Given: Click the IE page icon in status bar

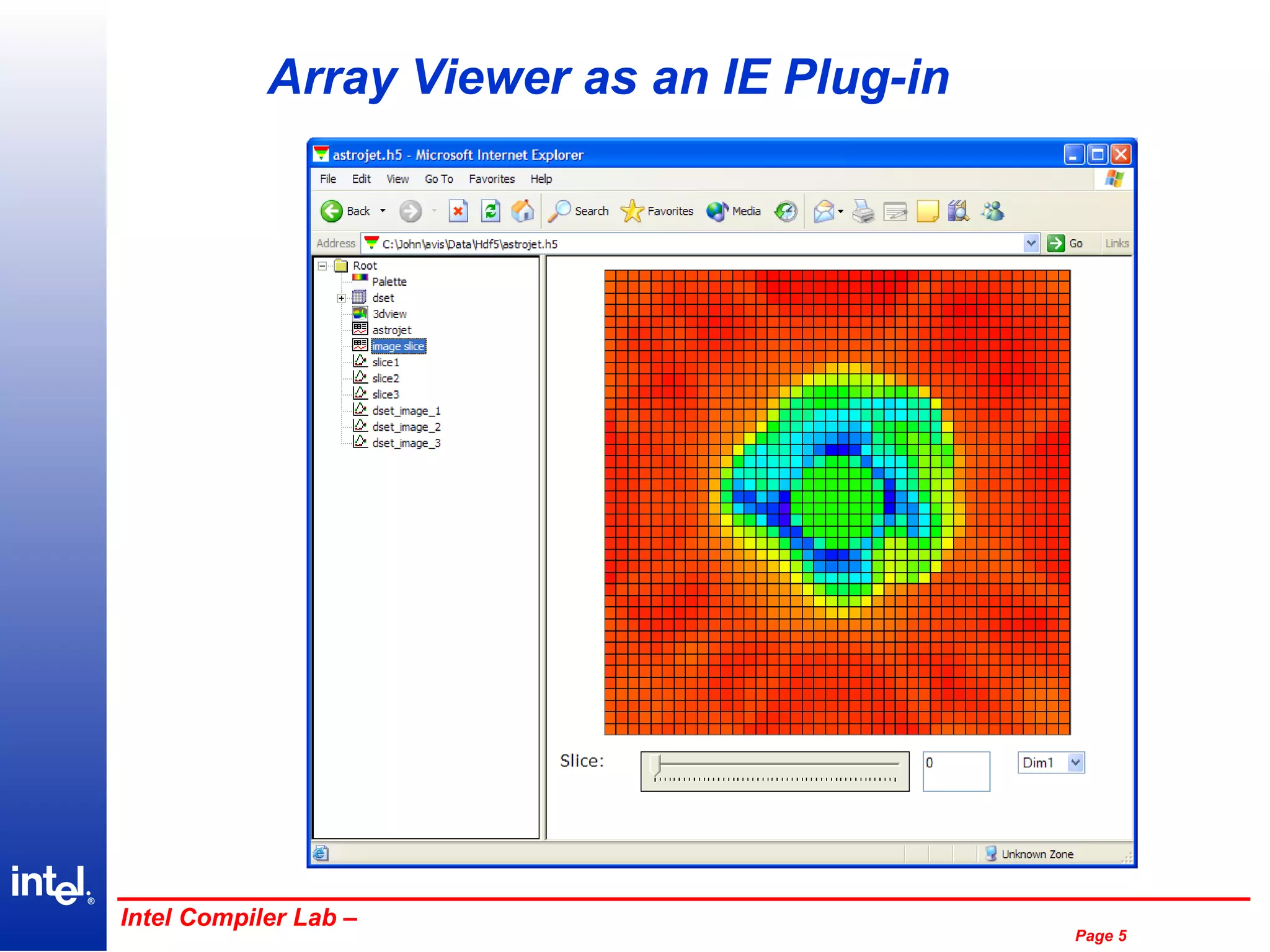Looking at the screenshot, I should tap(321, 854).
